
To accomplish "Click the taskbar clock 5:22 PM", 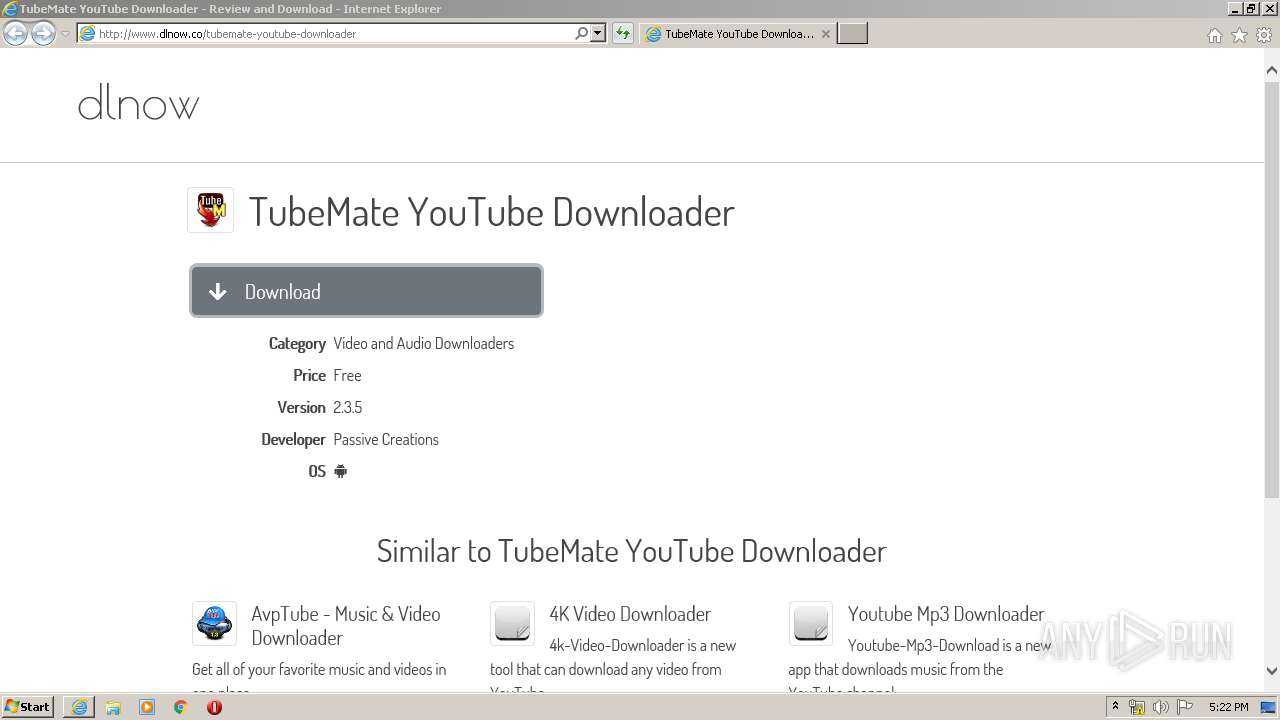I will click(x=1228, y=707).
